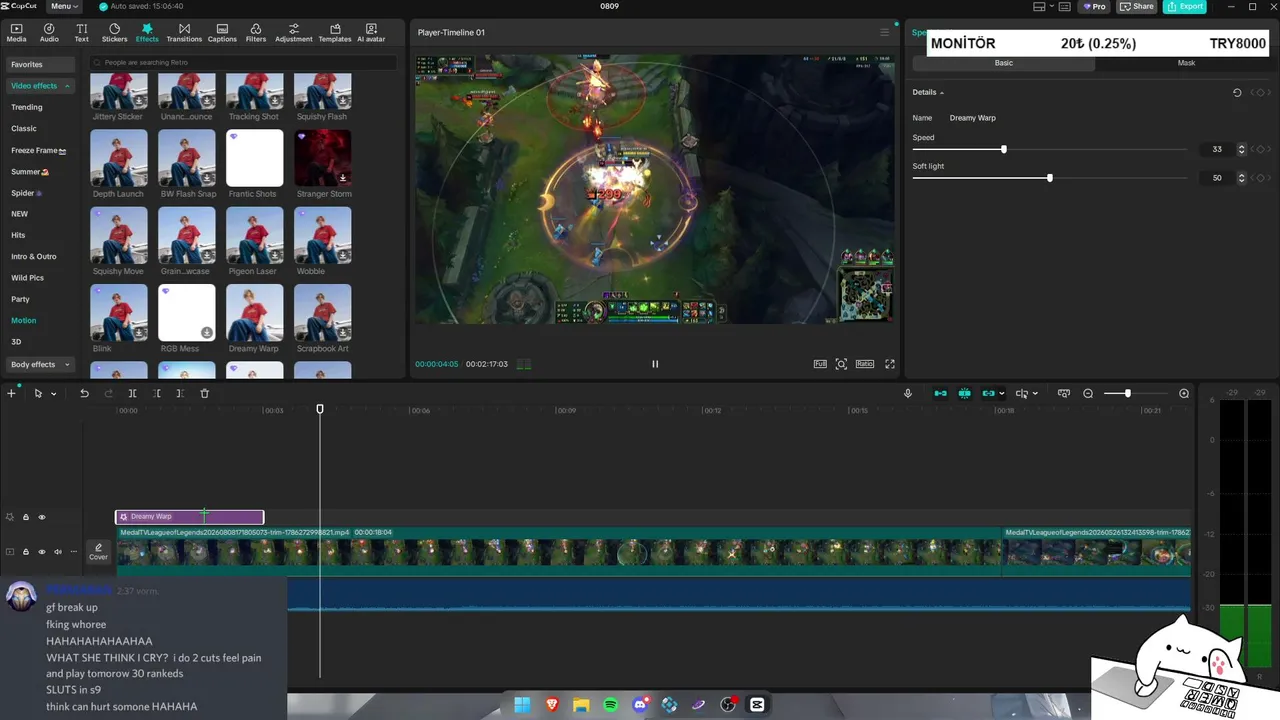Switch to the Mask tab

click(1186, 63)
